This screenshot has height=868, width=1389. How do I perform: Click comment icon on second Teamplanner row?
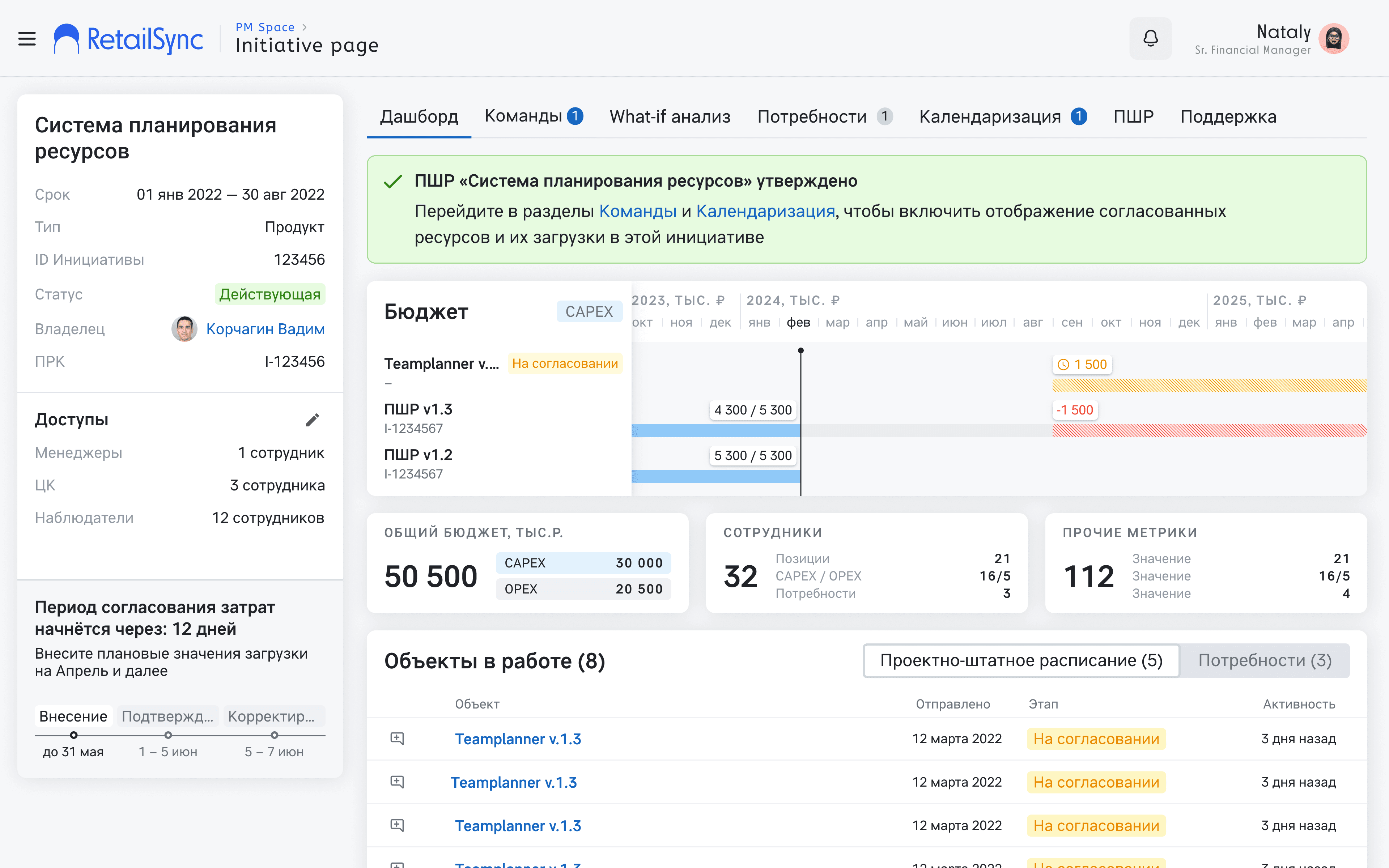pos(397,782)
